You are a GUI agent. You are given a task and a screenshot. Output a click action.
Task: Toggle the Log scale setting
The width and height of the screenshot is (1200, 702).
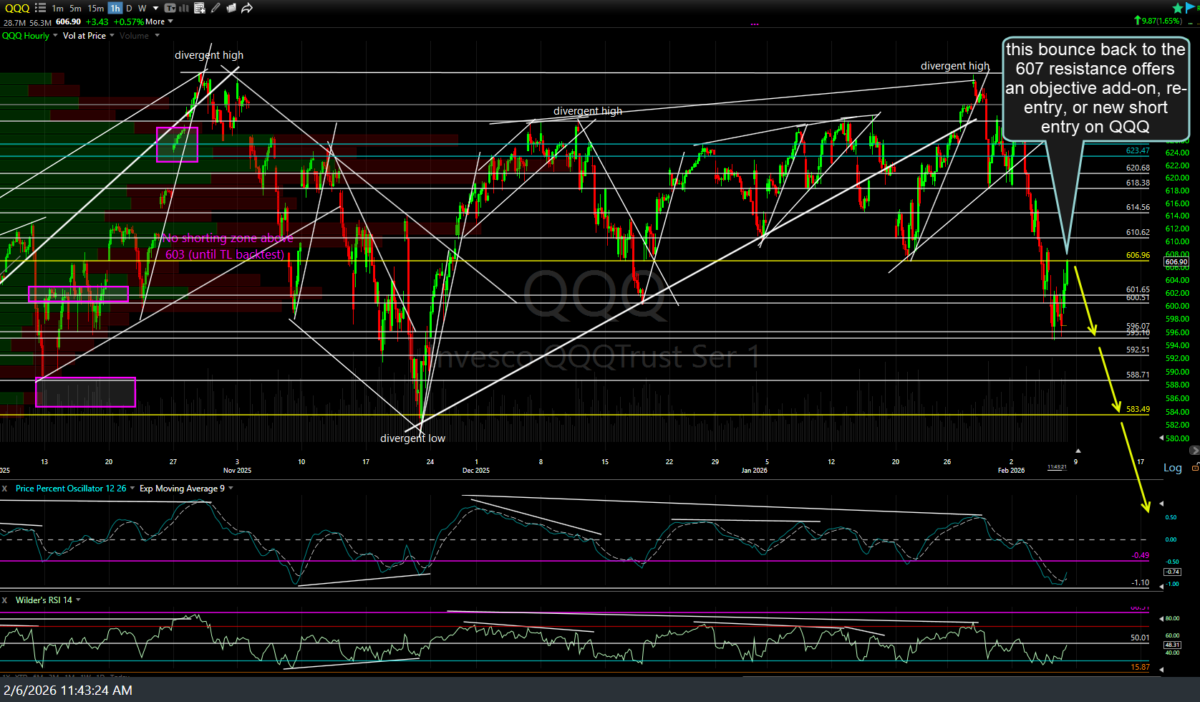pos(1172,468)
